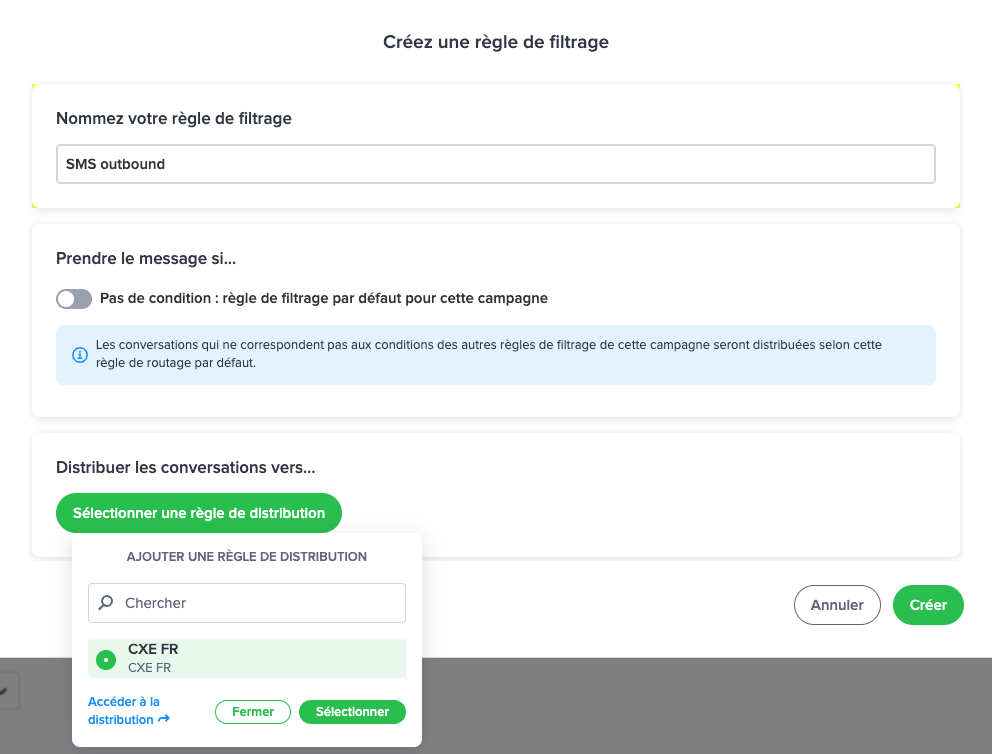Screen dimensions: 992x754
Task: Open the Accéder à la distribution link
Action: (128, 710)
